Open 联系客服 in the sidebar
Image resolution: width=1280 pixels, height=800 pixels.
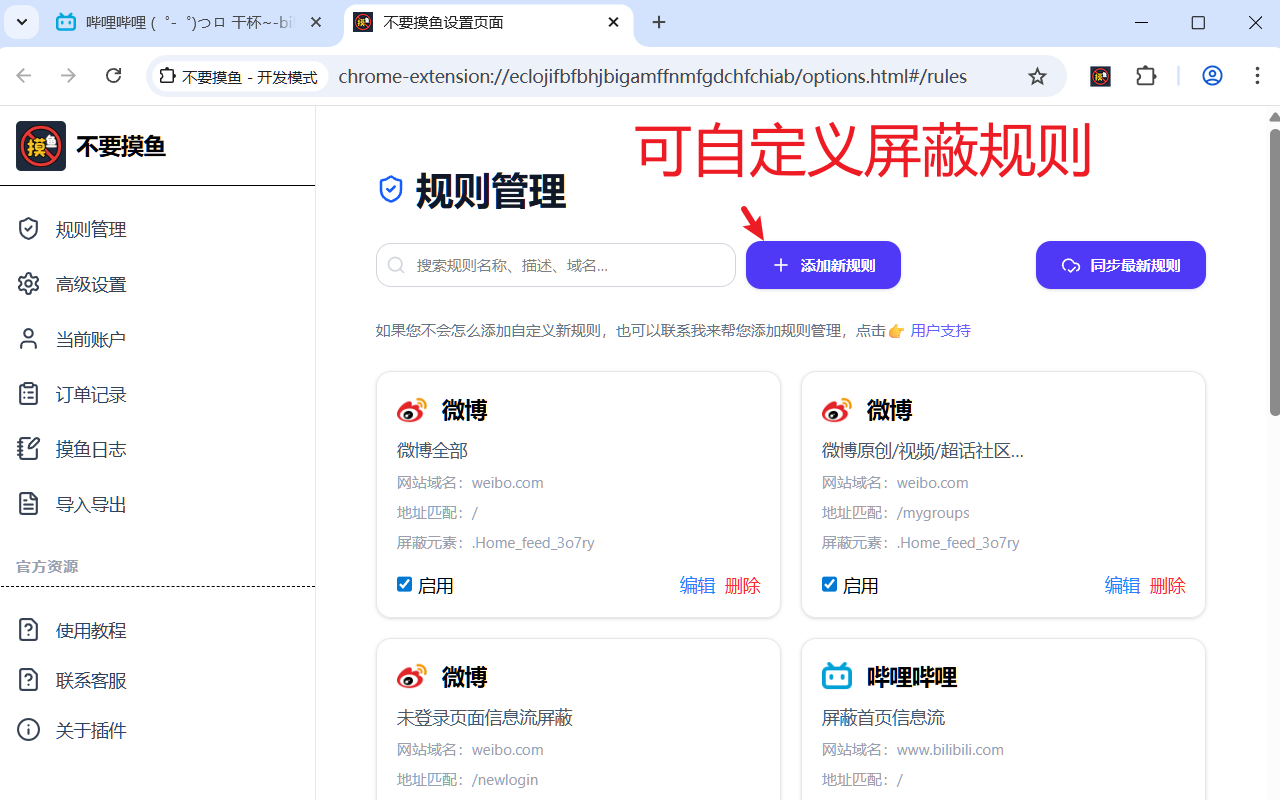point(157,680)
